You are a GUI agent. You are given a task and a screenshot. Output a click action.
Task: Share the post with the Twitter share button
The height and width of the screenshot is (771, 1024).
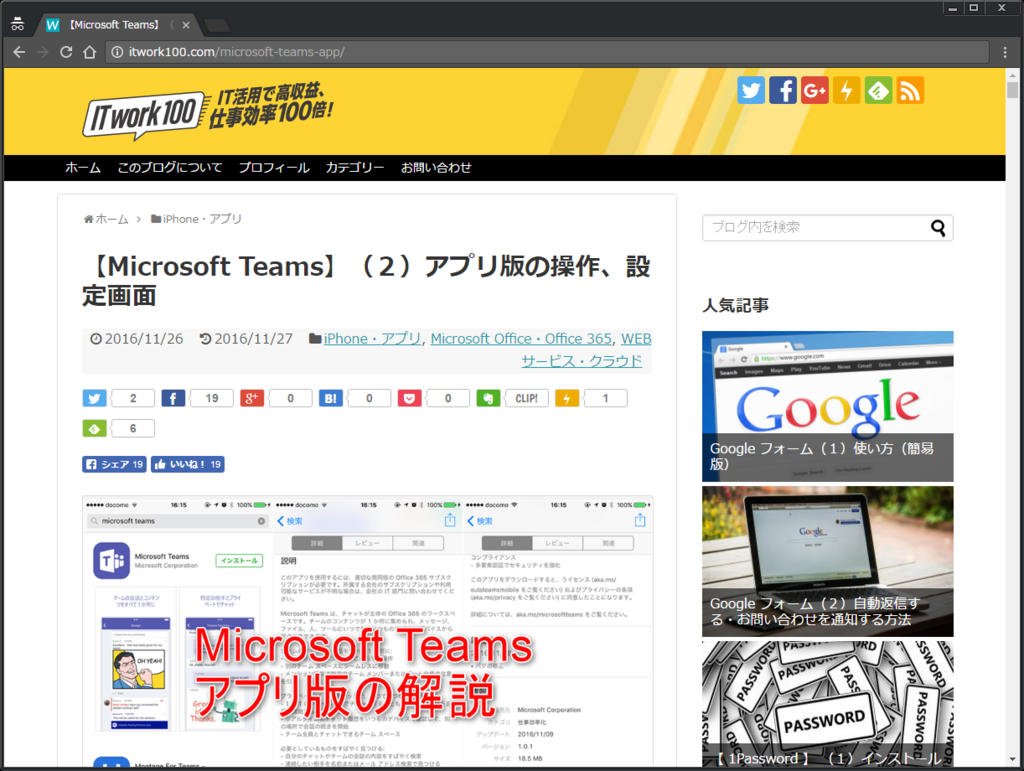tap(95, 398)
